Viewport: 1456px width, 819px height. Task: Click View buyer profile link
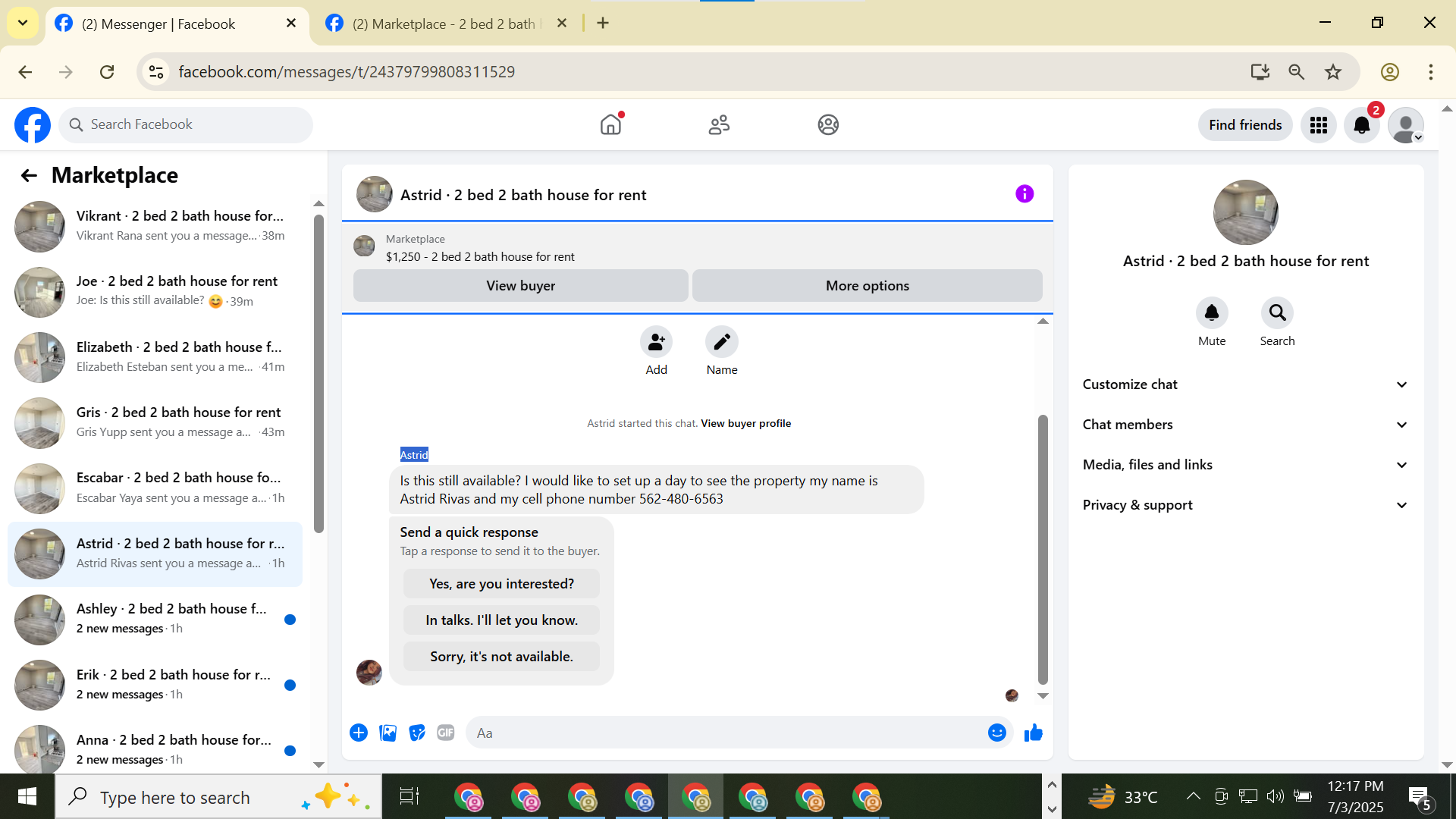click(x=745, y=424)
